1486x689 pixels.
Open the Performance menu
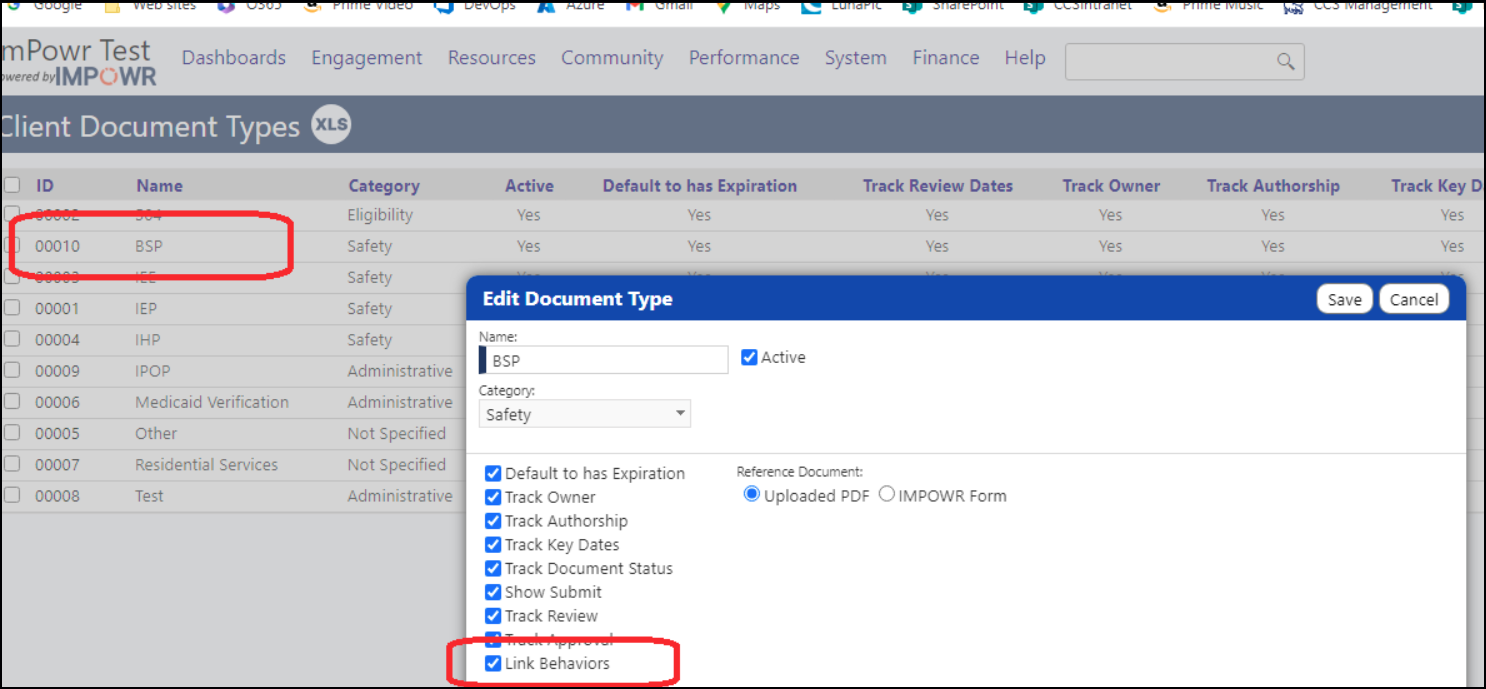[x=744, y=58]
